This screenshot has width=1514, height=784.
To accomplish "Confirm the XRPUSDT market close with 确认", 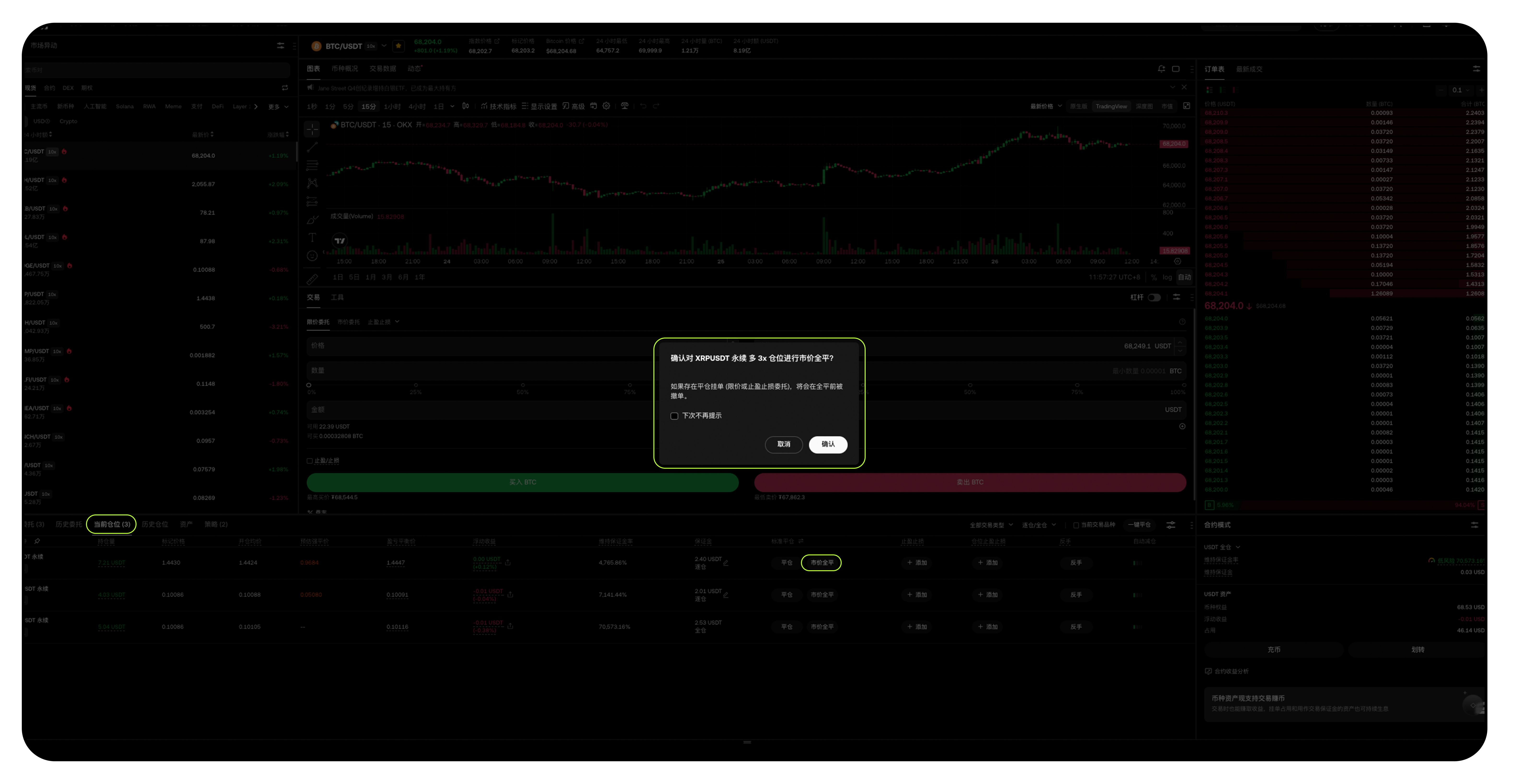I will pos(828,444).
